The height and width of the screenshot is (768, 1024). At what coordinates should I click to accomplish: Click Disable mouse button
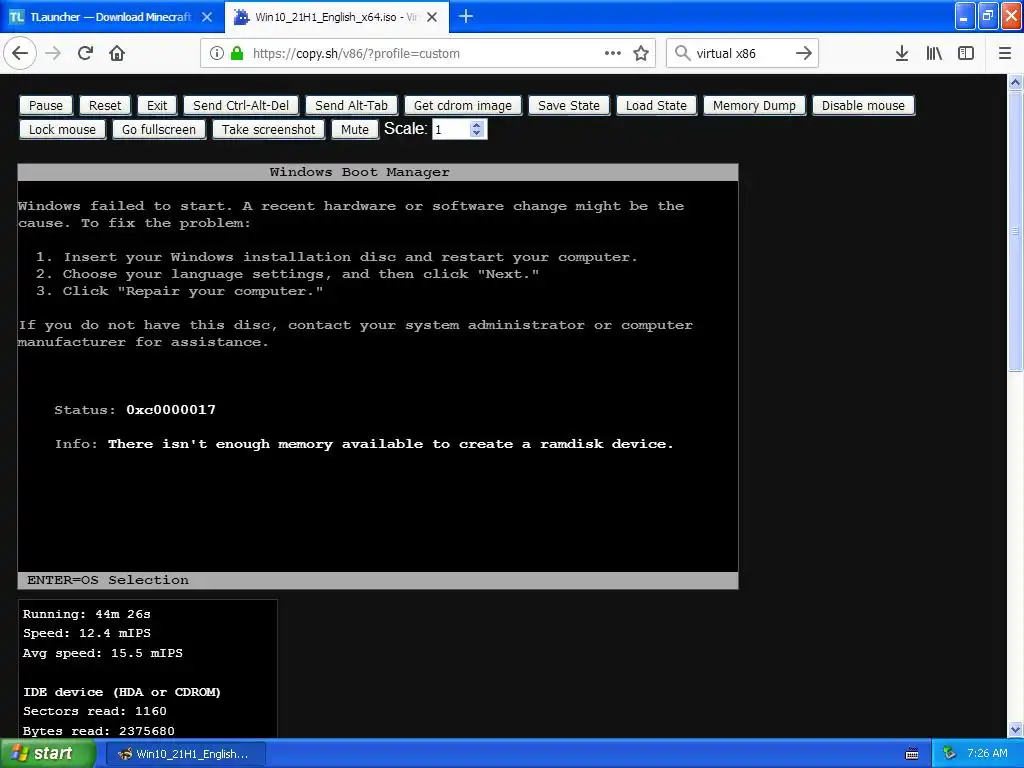(x=863, y=105)
